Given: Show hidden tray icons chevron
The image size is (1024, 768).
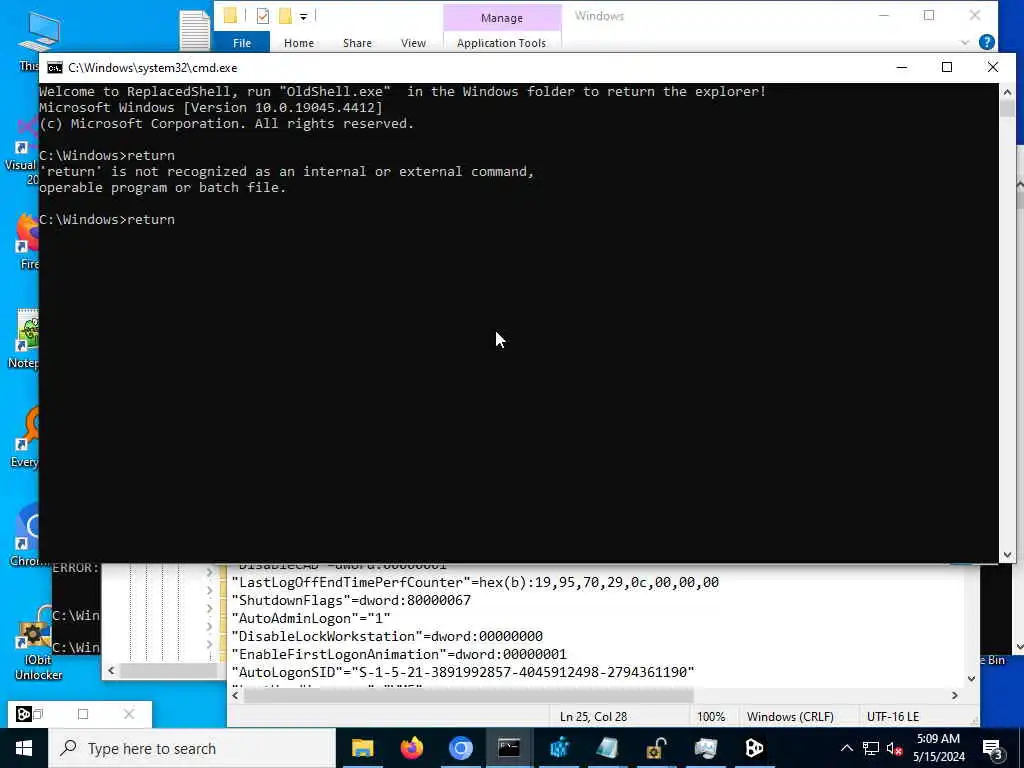Looking at the screenshot, I should pyautogui.click(x=846, y=748).
